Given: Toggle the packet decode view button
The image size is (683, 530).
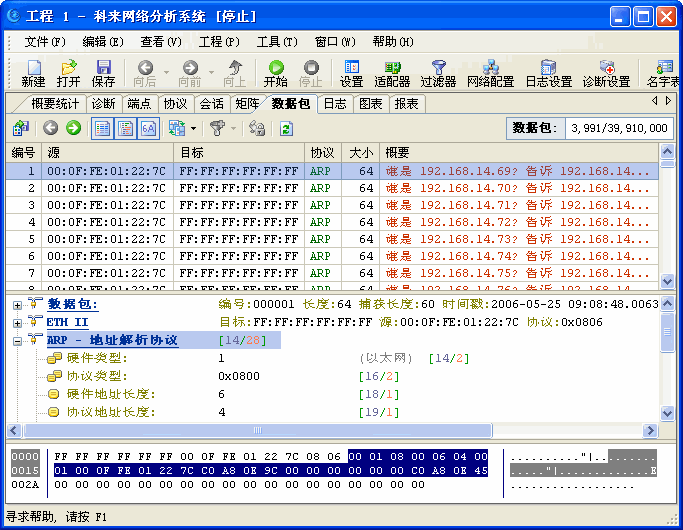Looking at the screenshot, I should click(125, 128).
